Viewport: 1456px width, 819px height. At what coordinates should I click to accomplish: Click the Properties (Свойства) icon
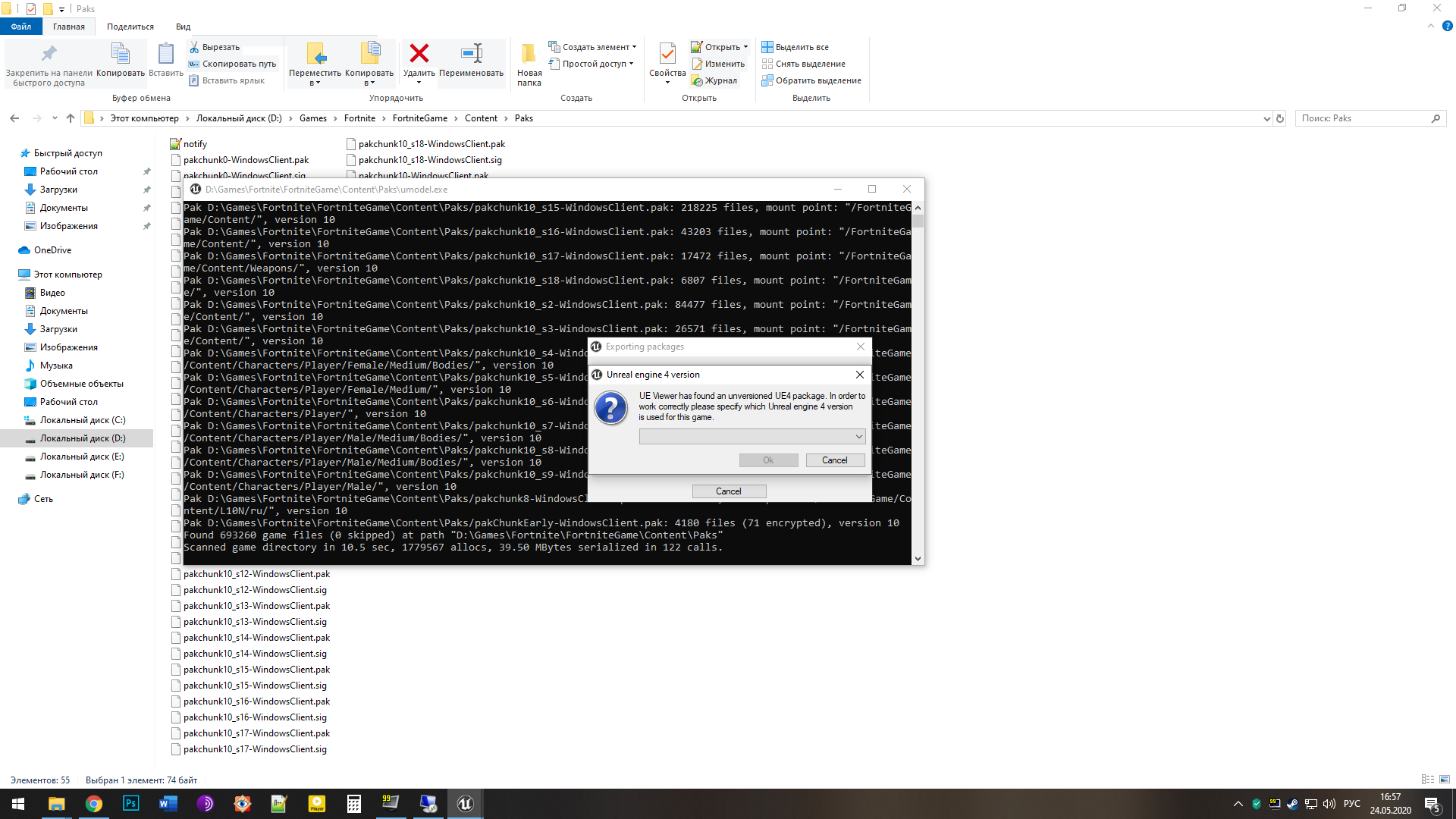[667, 54]
